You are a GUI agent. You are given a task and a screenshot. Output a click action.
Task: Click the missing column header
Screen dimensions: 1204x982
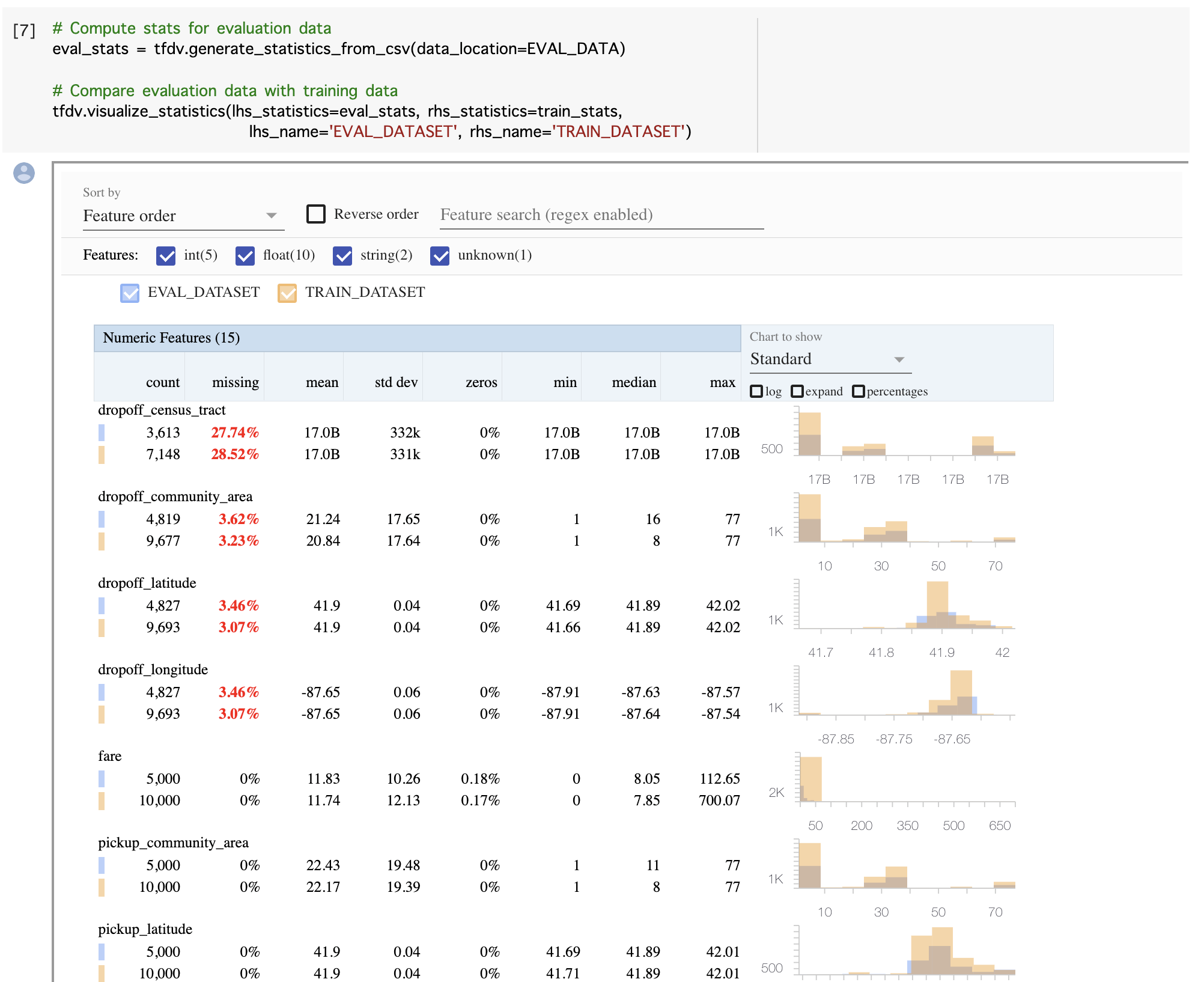(235, 382)
